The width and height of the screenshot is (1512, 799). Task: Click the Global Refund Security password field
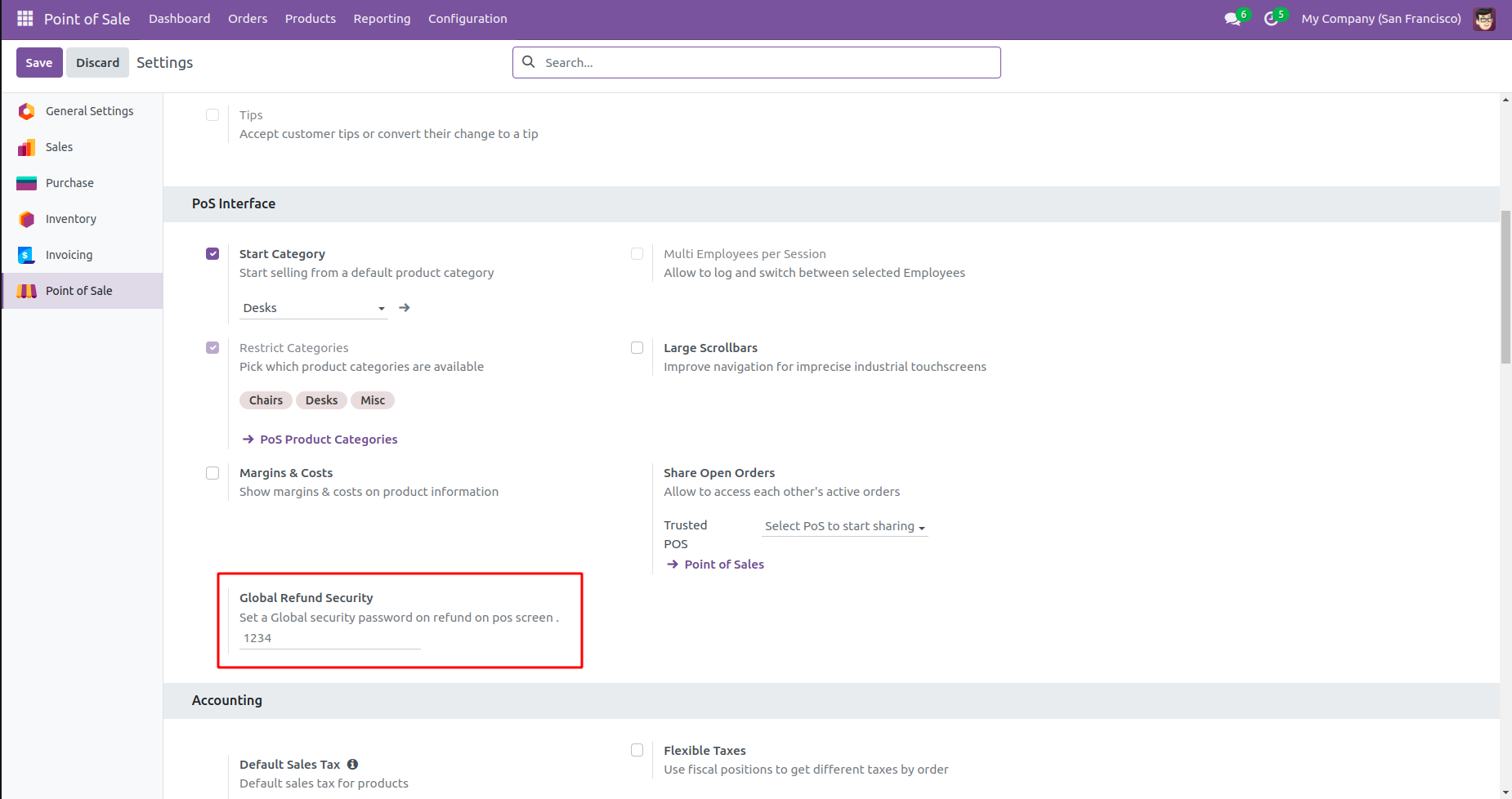[x=329, y=638]
